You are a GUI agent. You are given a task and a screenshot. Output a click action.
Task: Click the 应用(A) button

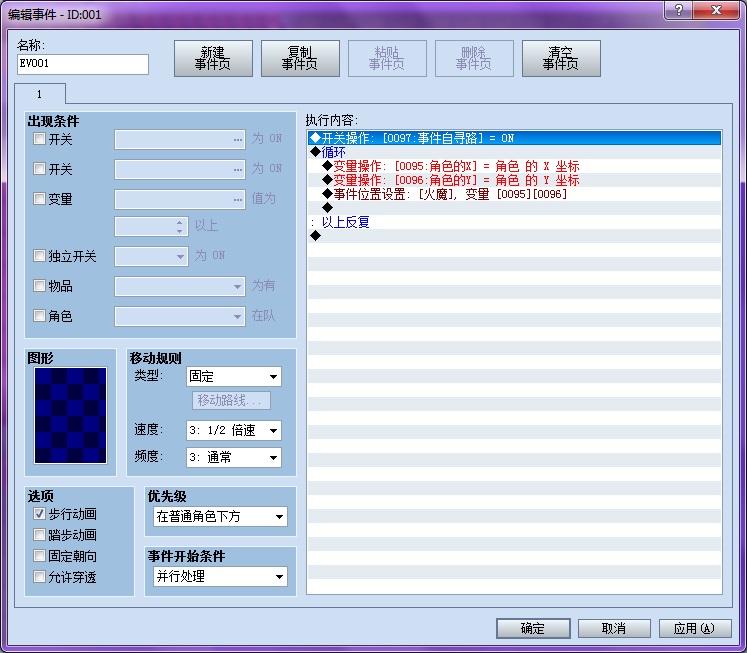(x=695, y=628)
